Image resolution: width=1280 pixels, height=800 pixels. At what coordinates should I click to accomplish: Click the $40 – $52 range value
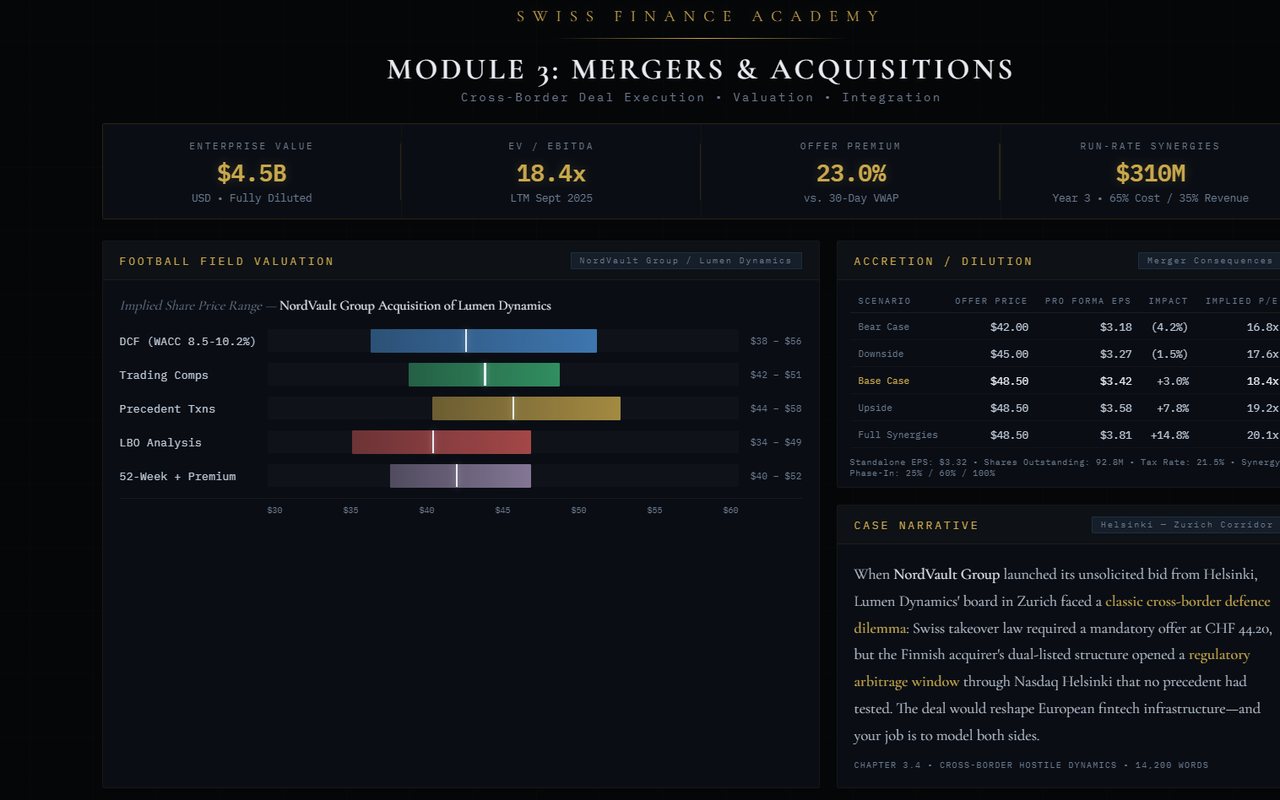click(x=776, y=476)
